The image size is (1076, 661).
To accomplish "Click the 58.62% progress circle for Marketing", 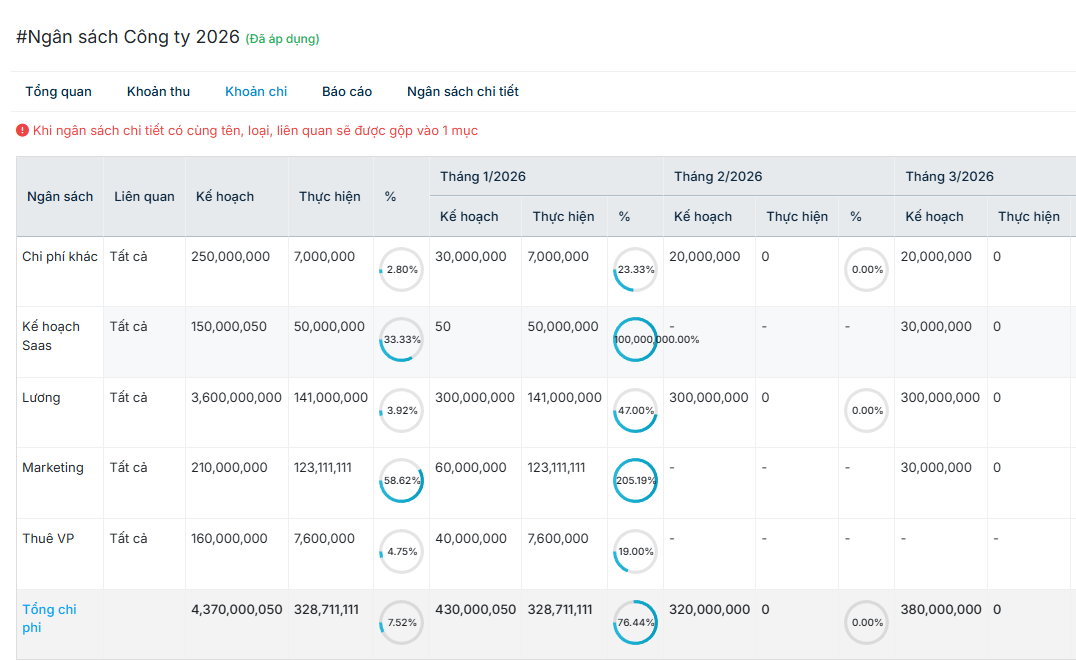I will point(401,481).
